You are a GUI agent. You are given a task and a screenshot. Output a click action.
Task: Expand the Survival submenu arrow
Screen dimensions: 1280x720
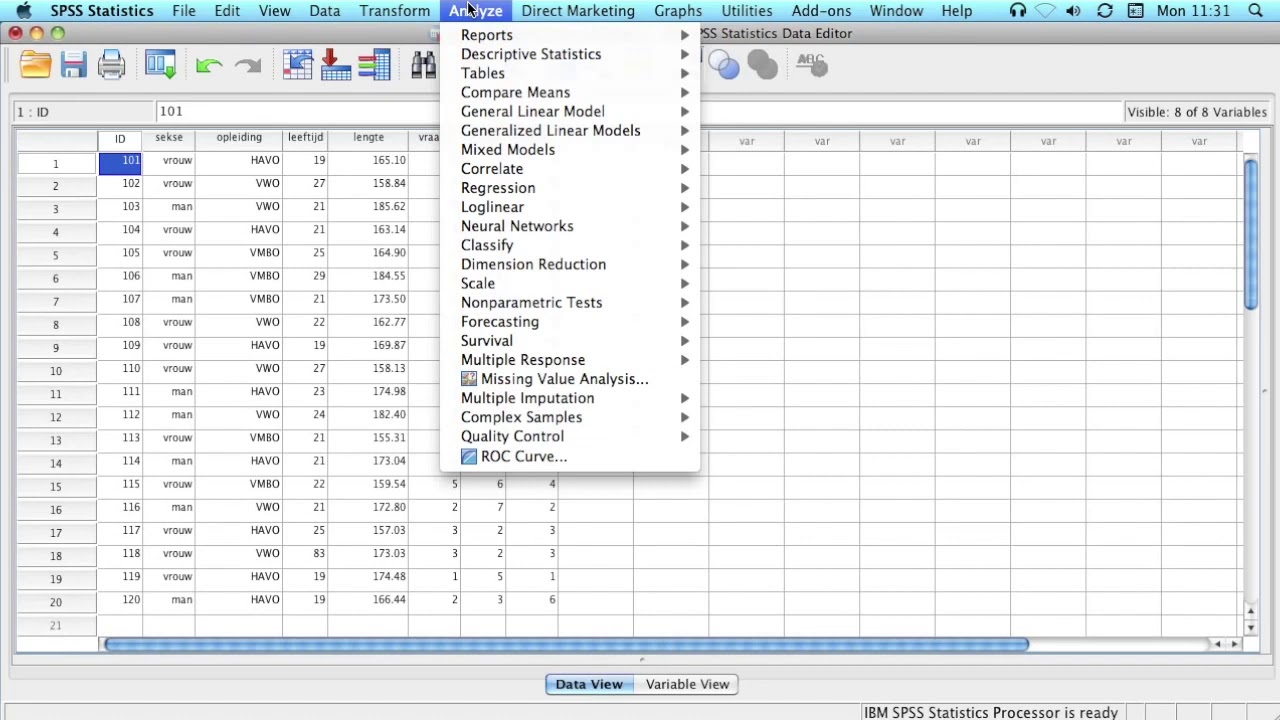pos(685,341)
